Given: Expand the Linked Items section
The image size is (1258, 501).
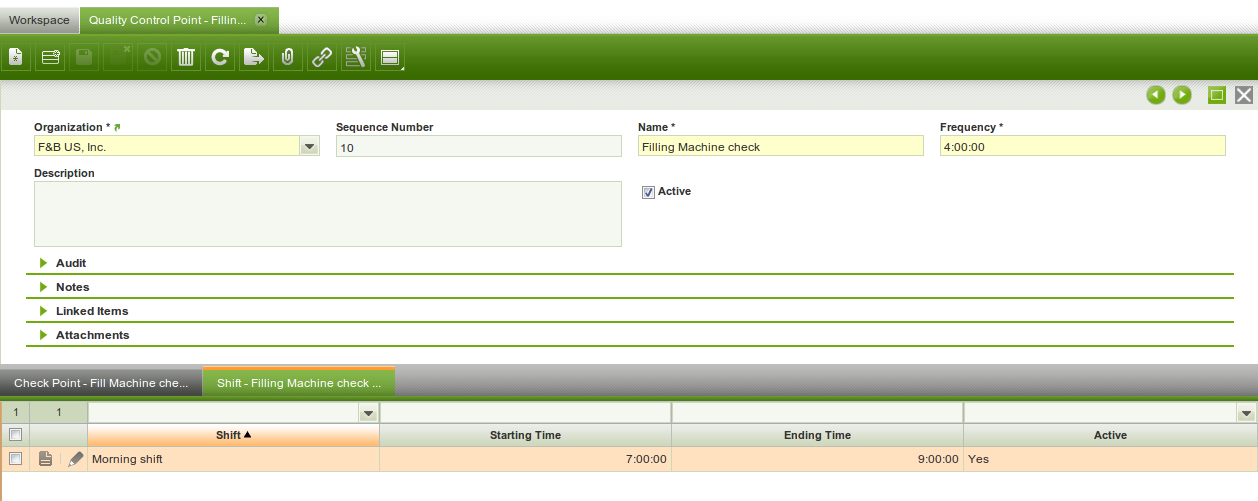Looking at the screenshot, I should click(x=91, y=311).
